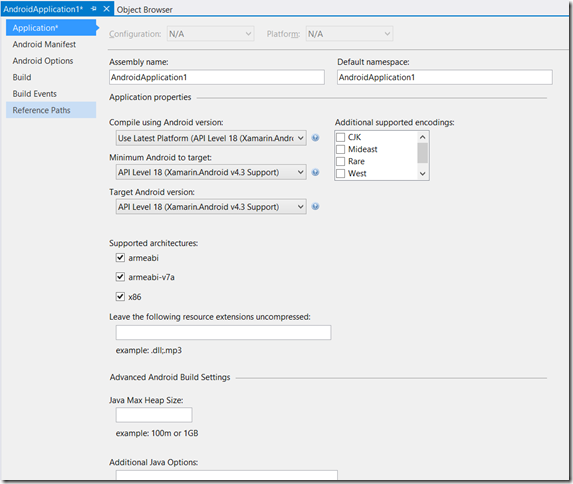Click help icon beside Target Android version
Viewport: 573px width, 484px height.
tap(315, 207)
